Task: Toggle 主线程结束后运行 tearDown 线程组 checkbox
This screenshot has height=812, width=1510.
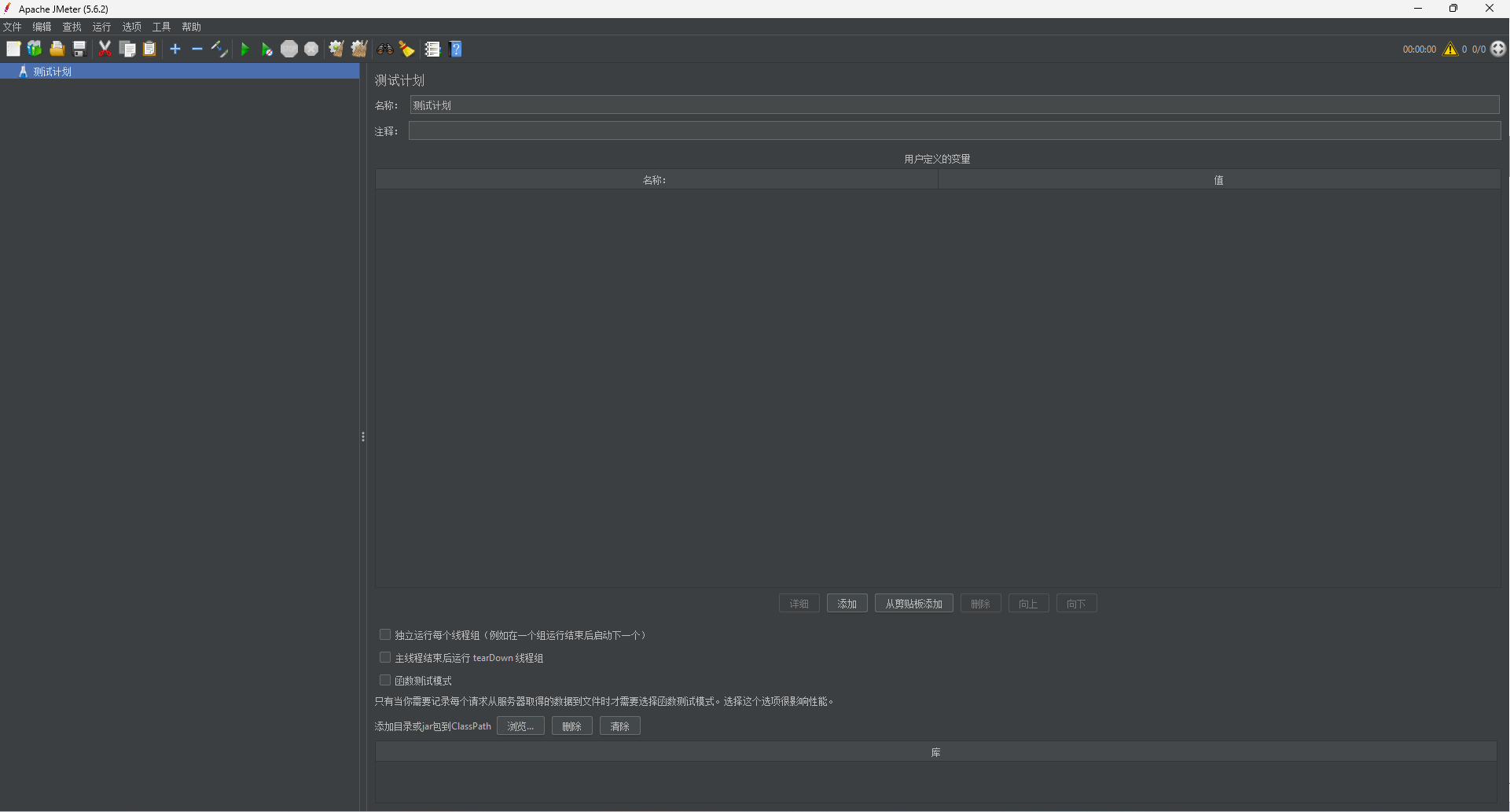Action: (x=385, y=657)
